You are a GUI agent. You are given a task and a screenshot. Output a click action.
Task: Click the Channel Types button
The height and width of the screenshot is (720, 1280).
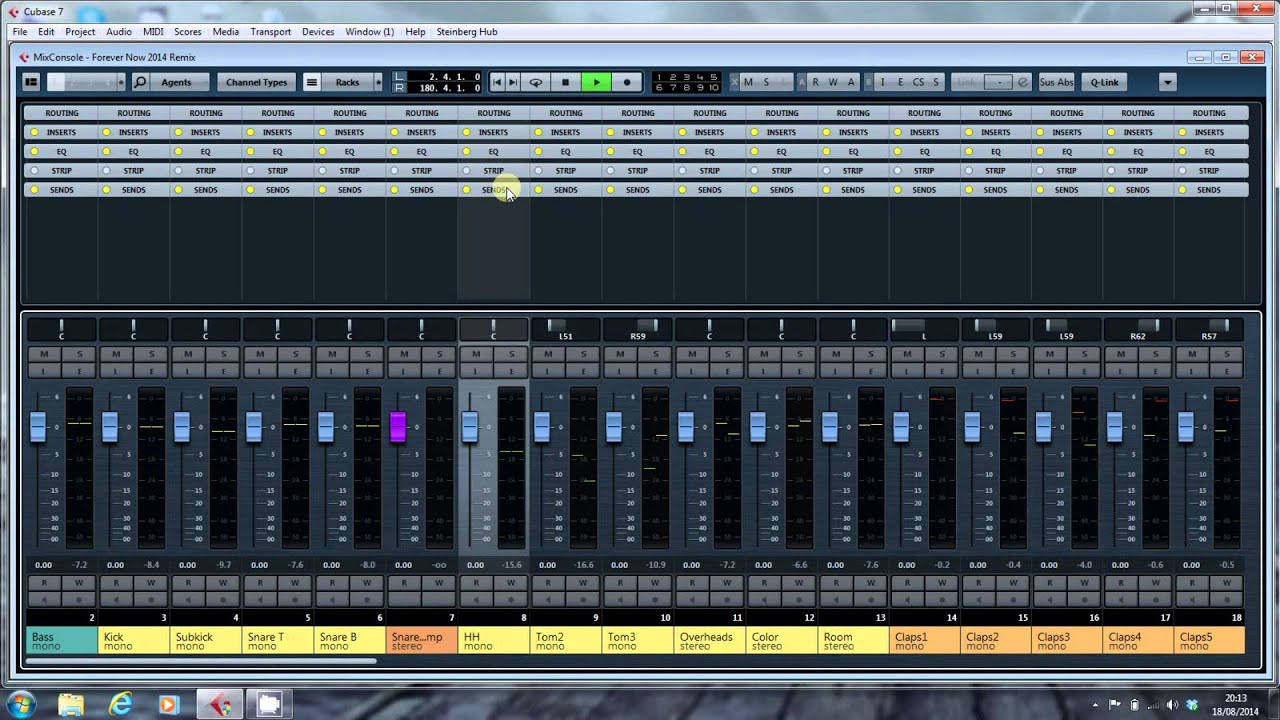pyautogui.click(x=257, y=82)
